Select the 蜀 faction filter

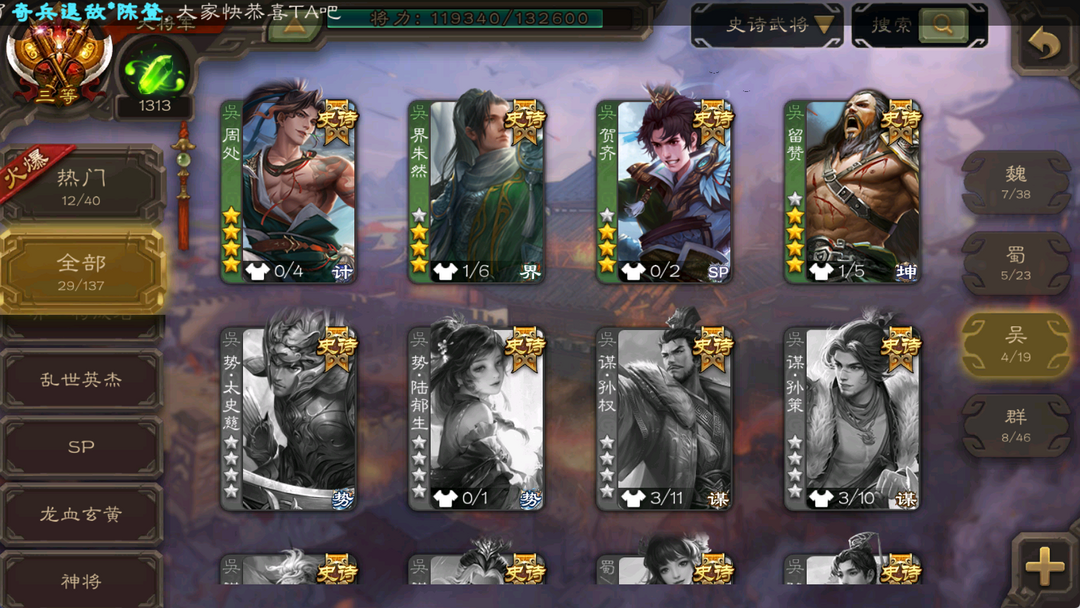(x=1016, y=263)
